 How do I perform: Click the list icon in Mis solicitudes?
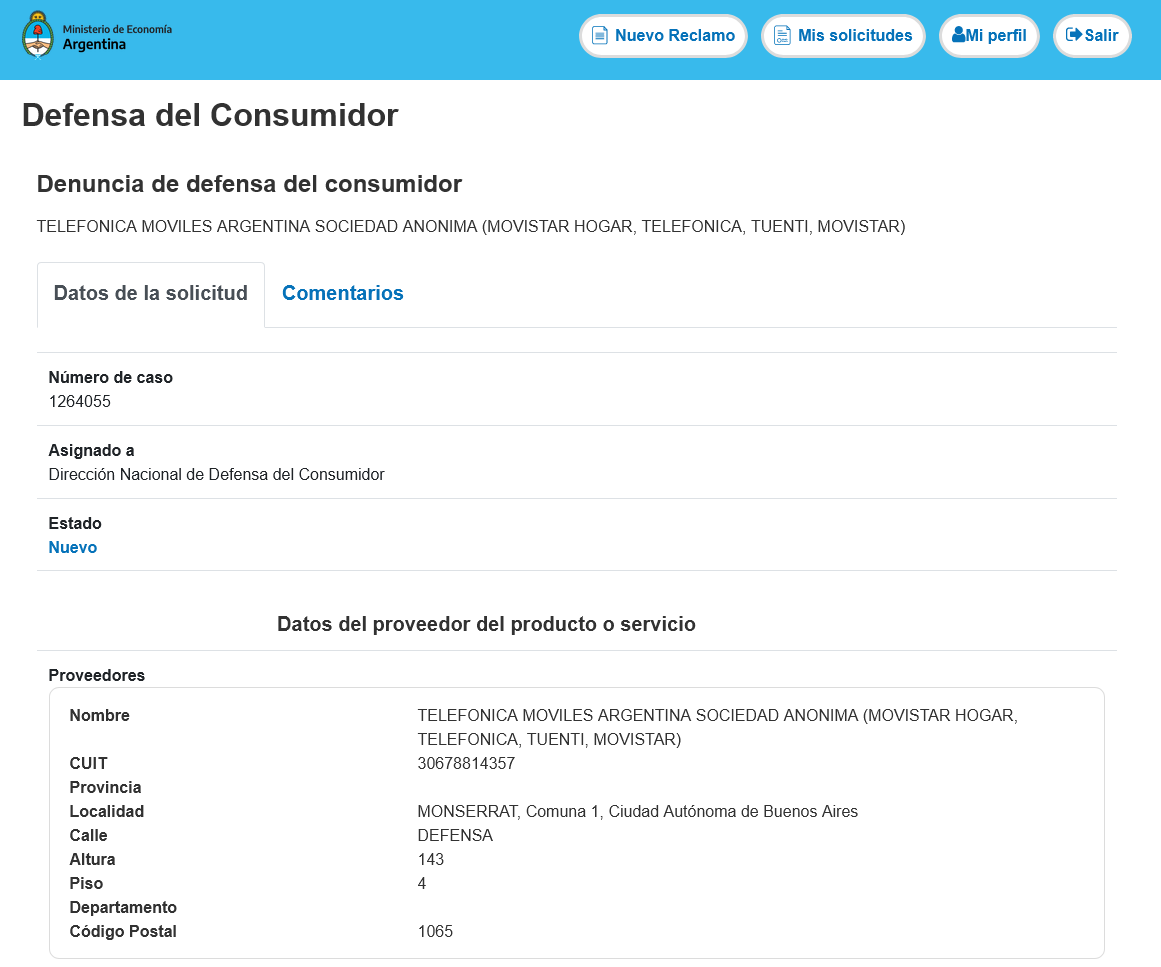pyautogui.click(x=782, y=36)
